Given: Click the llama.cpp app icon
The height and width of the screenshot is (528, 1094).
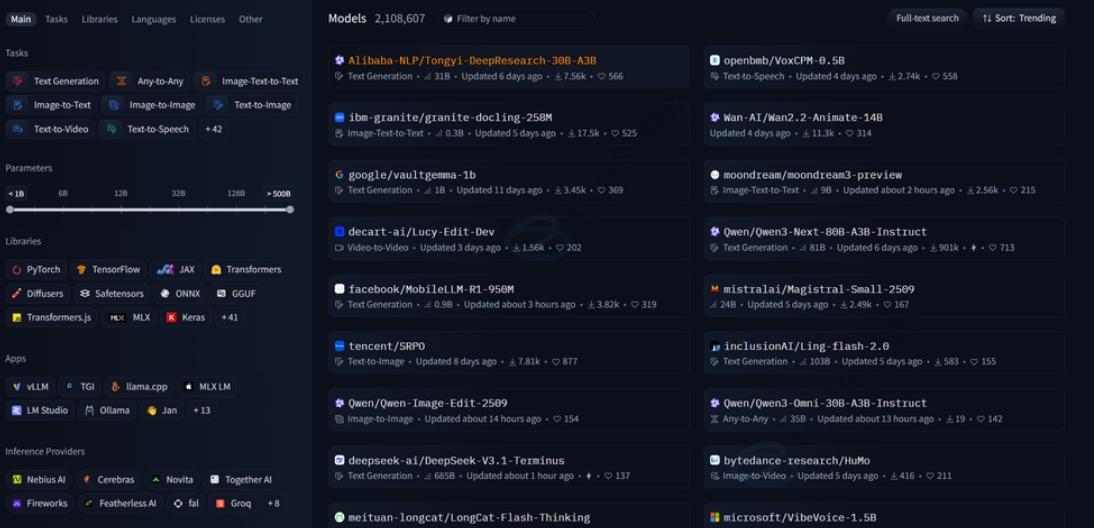Looking at the screenshot, I should (116, 387).
